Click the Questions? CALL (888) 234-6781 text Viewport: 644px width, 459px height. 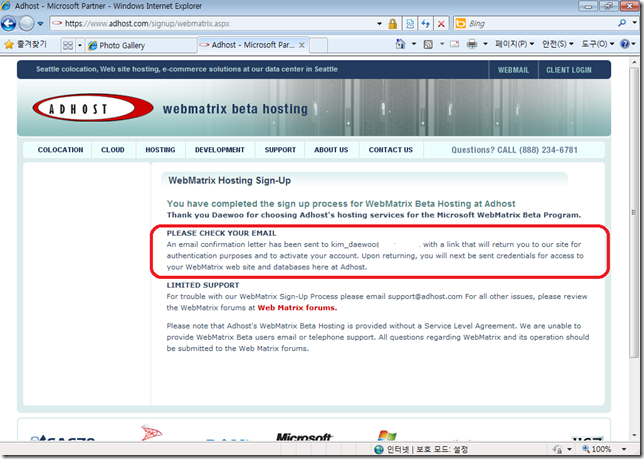point(514,150)
